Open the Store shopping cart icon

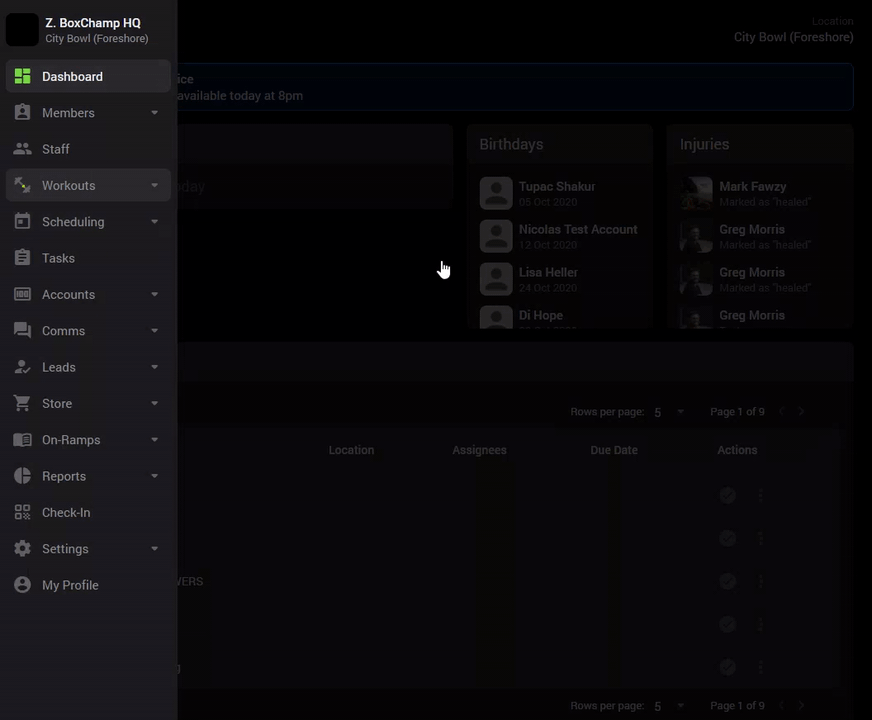click(22, 403)
